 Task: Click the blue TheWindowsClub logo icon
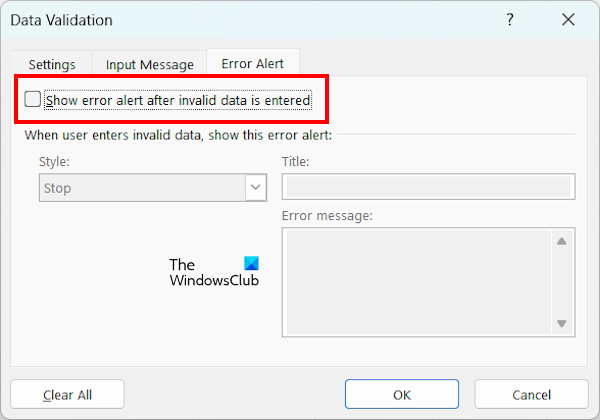click(250, 264)
